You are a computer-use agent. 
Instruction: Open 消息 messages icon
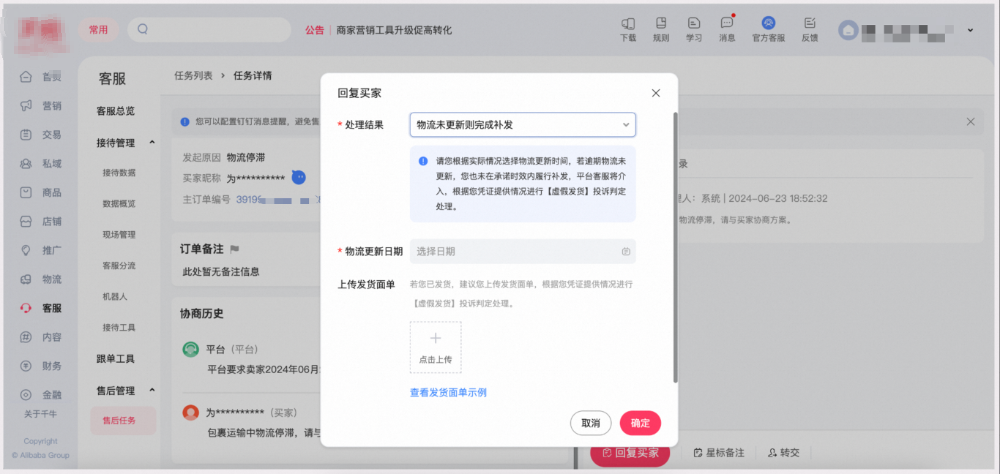pyautogui.click(x=727, y=29)
